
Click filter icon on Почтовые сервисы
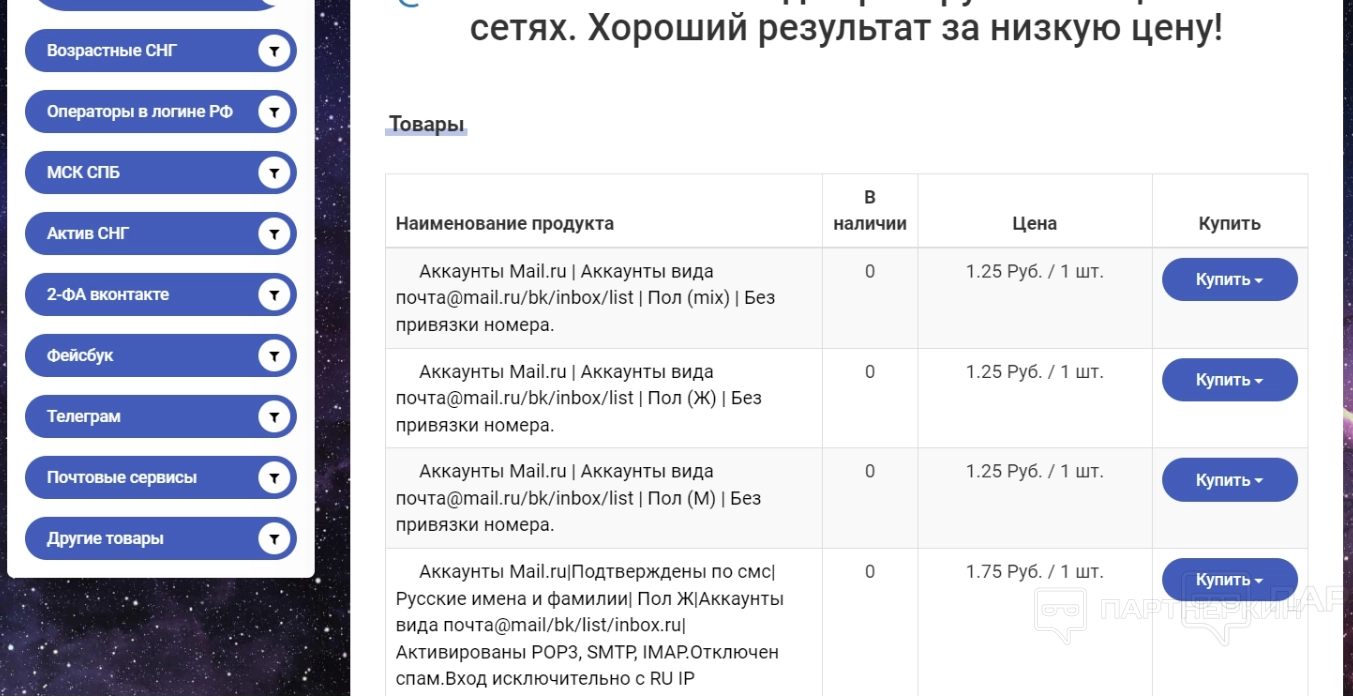pyautogui.click(x=274, y=477)
